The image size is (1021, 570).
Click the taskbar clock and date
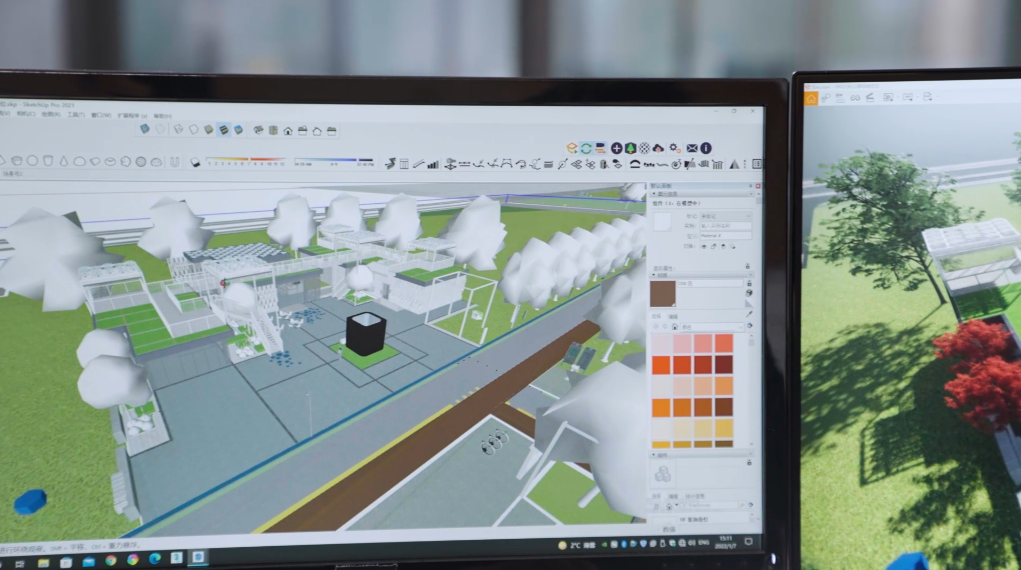pos(725,542)
